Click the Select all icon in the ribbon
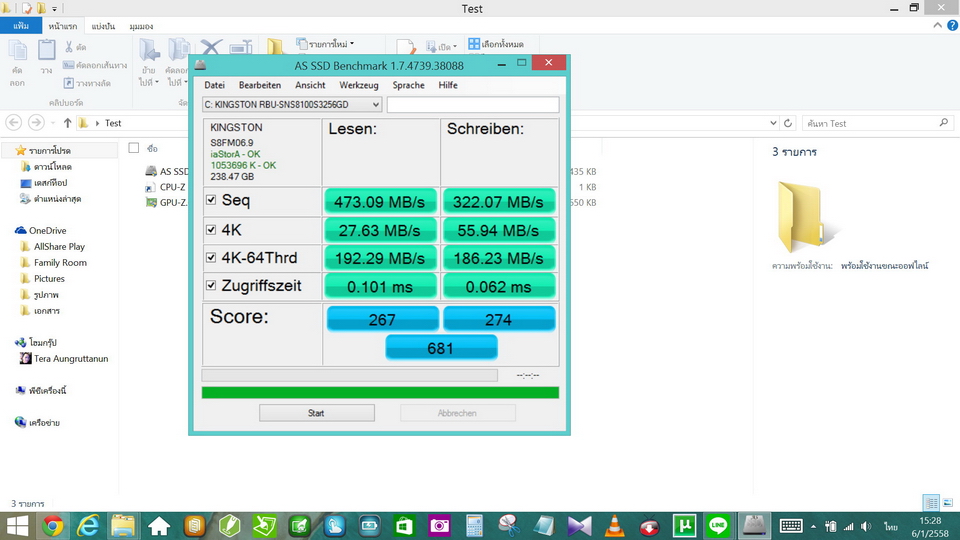Viewport: 960px width, 540px height. click(x=474, y=43)
